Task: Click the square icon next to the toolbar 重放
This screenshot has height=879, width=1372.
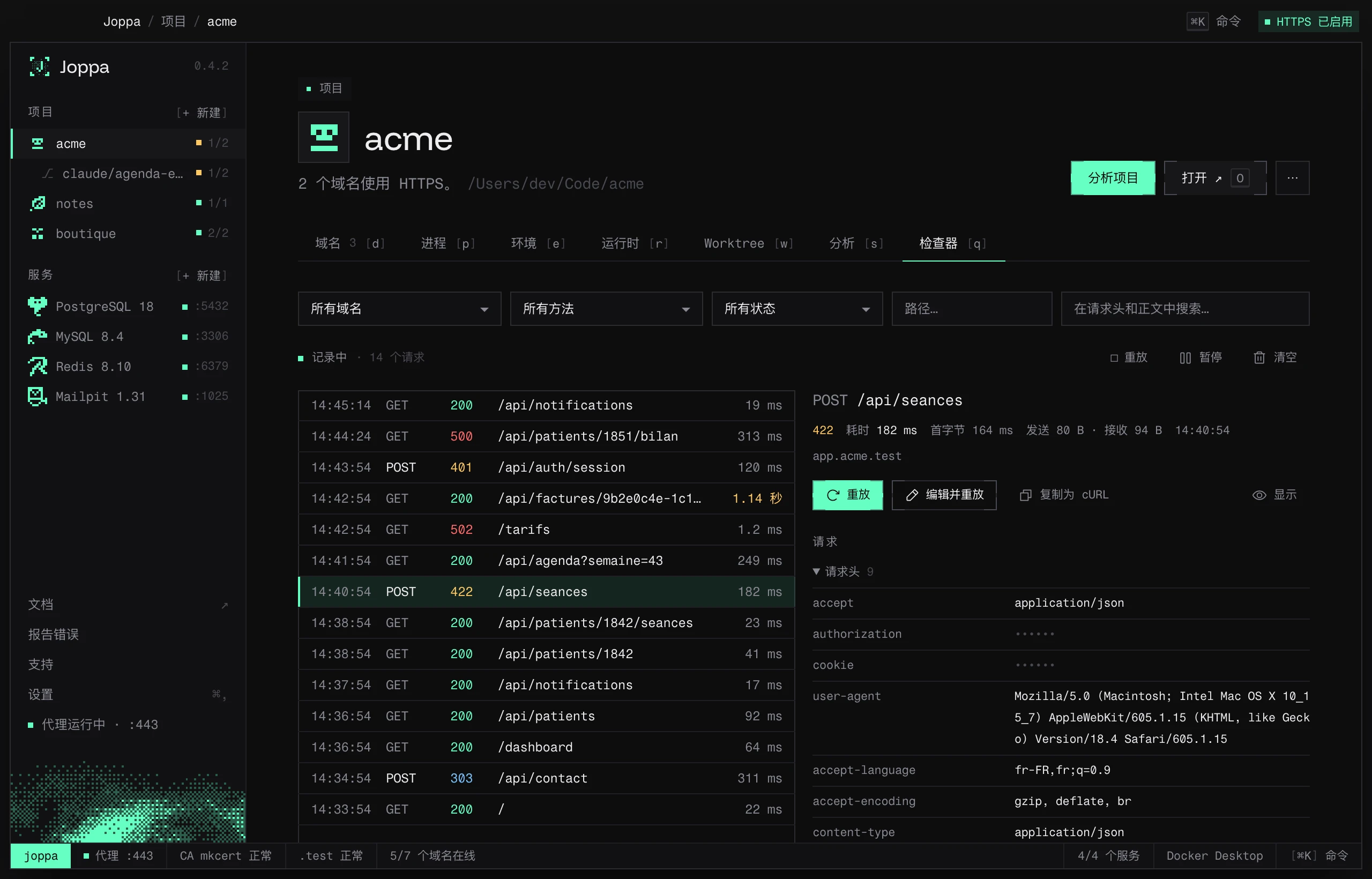Action: click(x=1114, y=358)
